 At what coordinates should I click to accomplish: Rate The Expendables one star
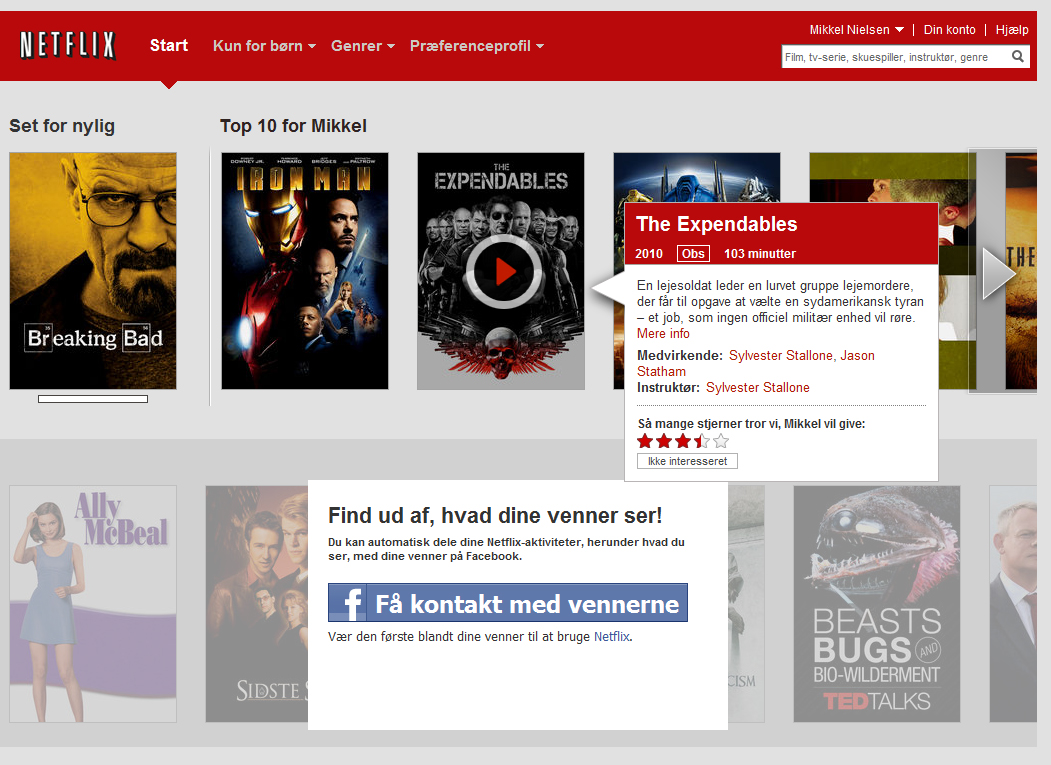(645, 441)
